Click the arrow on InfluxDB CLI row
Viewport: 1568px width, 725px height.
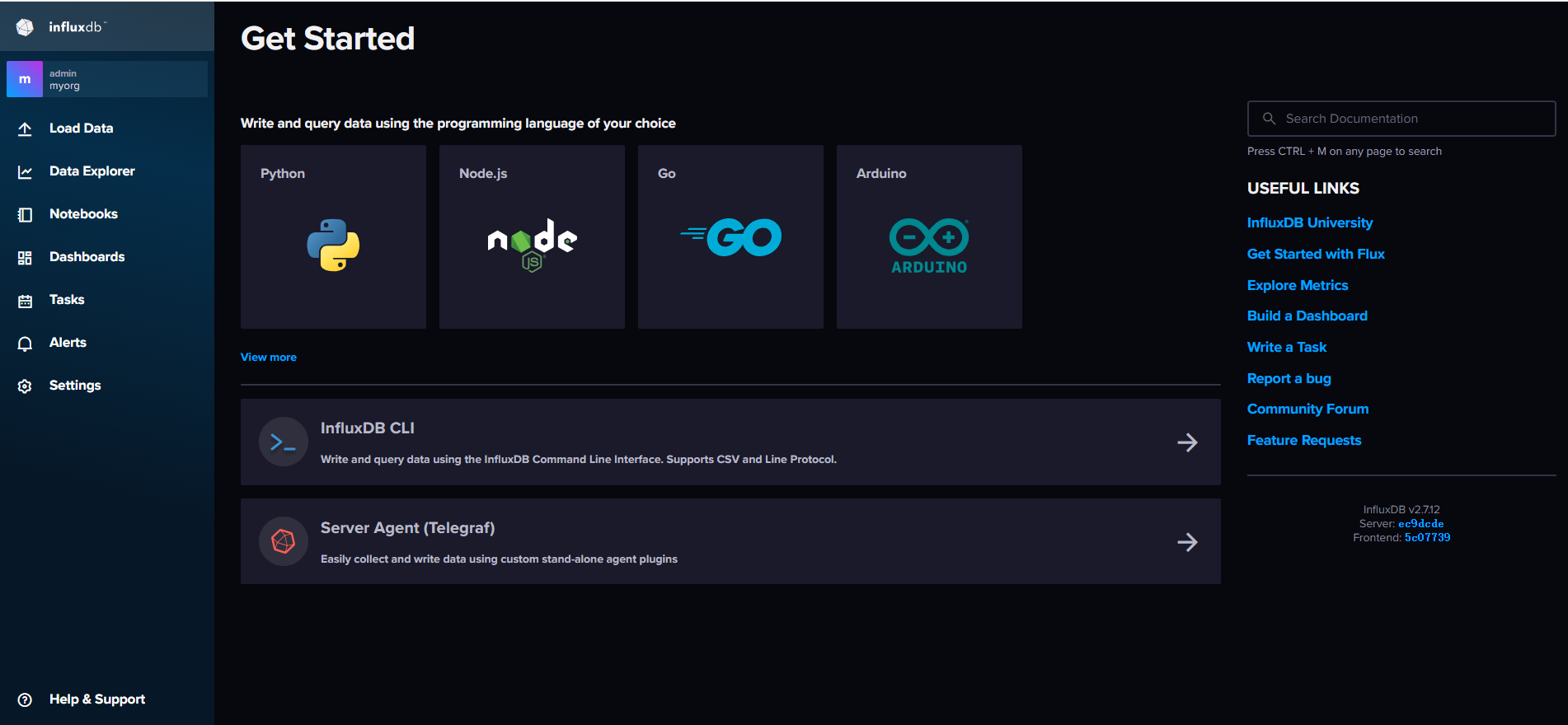(x=1187, y=442)
